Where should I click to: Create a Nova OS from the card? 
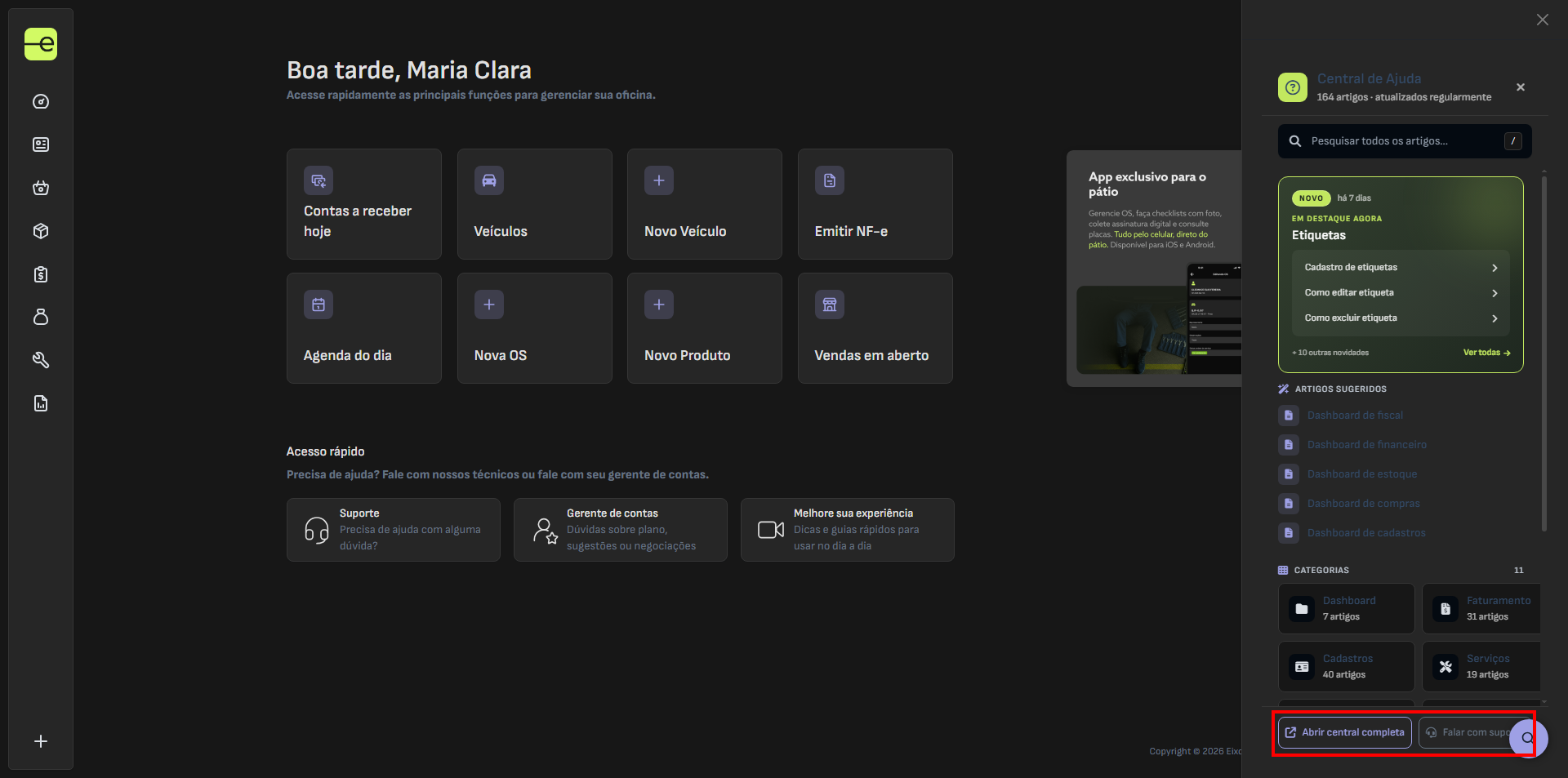click(x=535, y=328)
